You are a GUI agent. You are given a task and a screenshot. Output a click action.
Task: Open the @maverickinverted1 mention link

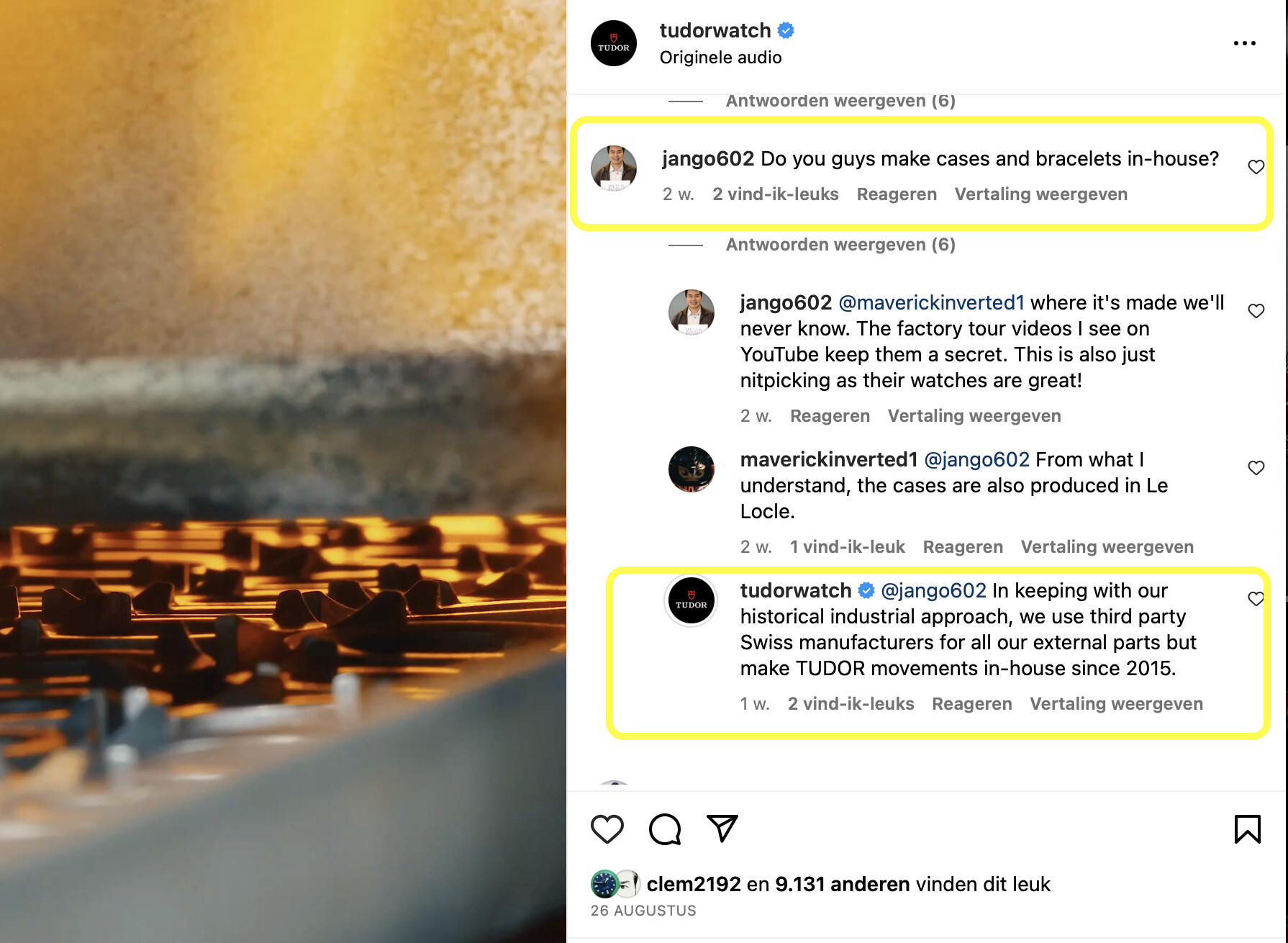[931, 302]
